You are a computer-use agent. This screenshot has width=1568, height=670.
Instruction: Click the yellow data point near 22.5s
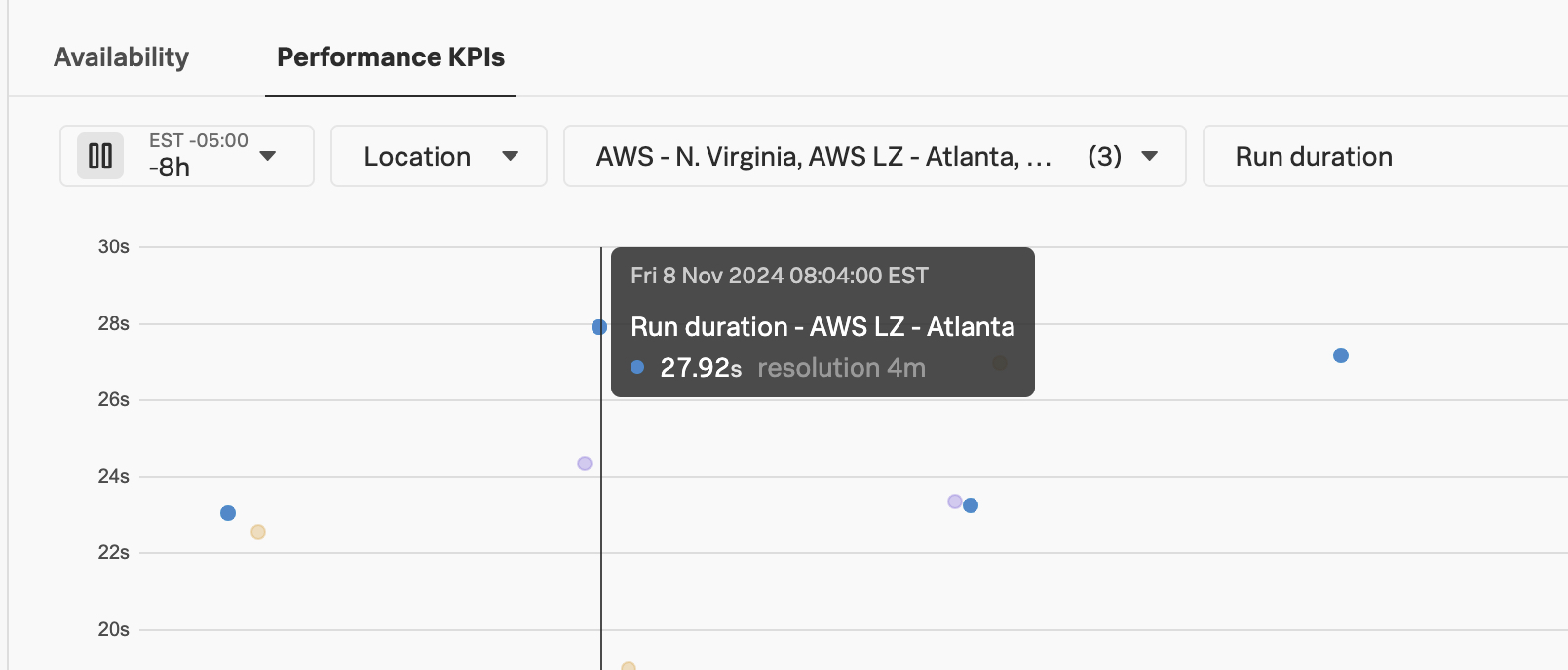tap(258, 532)
